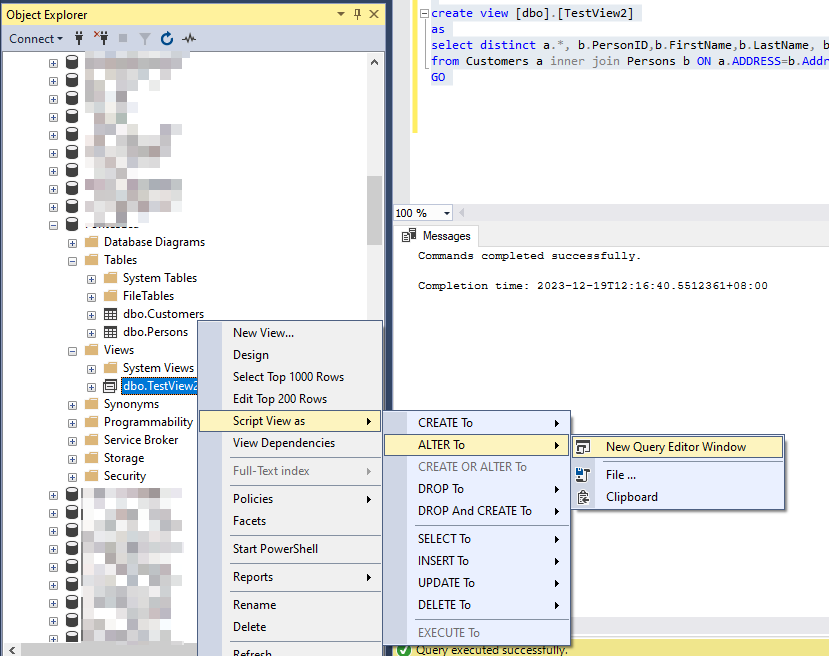Click the Disconnect server plug icon
The image size is (829, 656).
tap(103, 38)
